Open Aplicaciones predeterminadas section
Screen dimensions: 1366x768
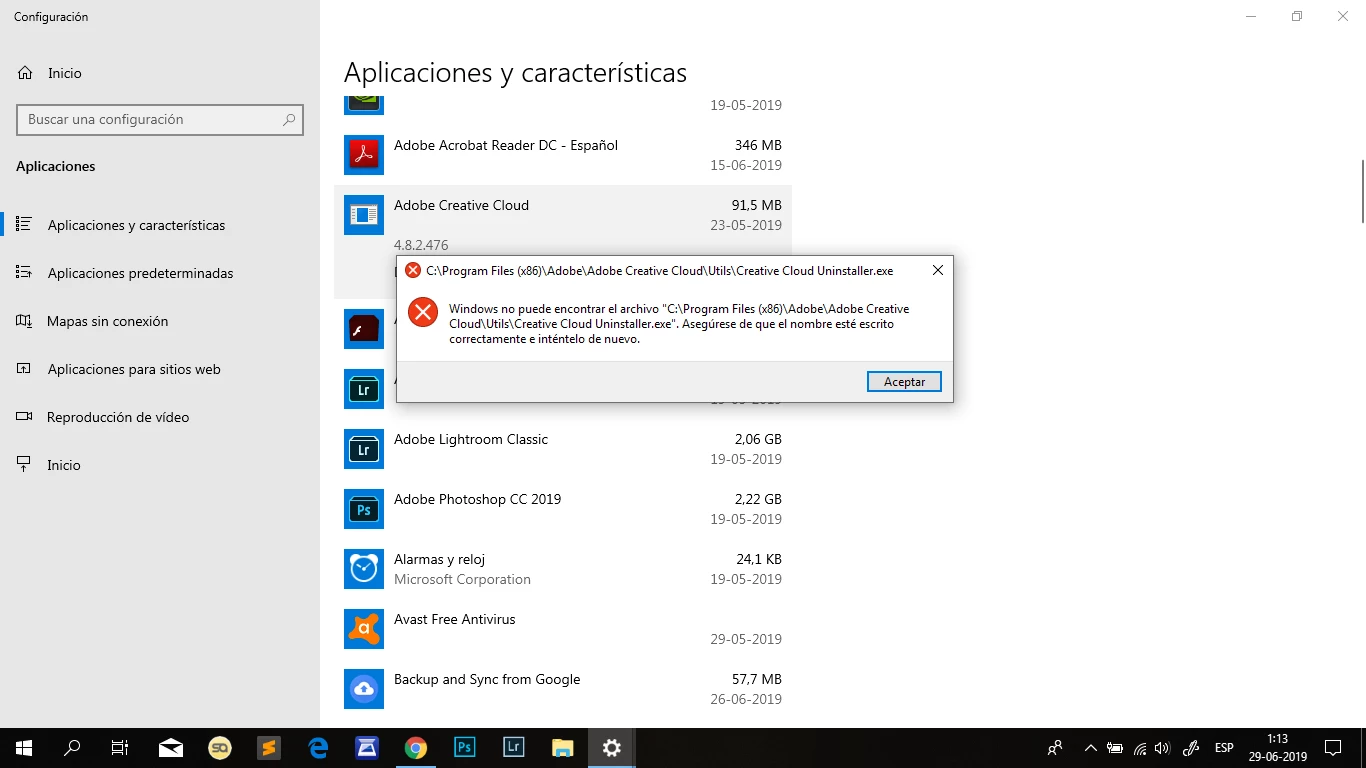pos(140,273)
